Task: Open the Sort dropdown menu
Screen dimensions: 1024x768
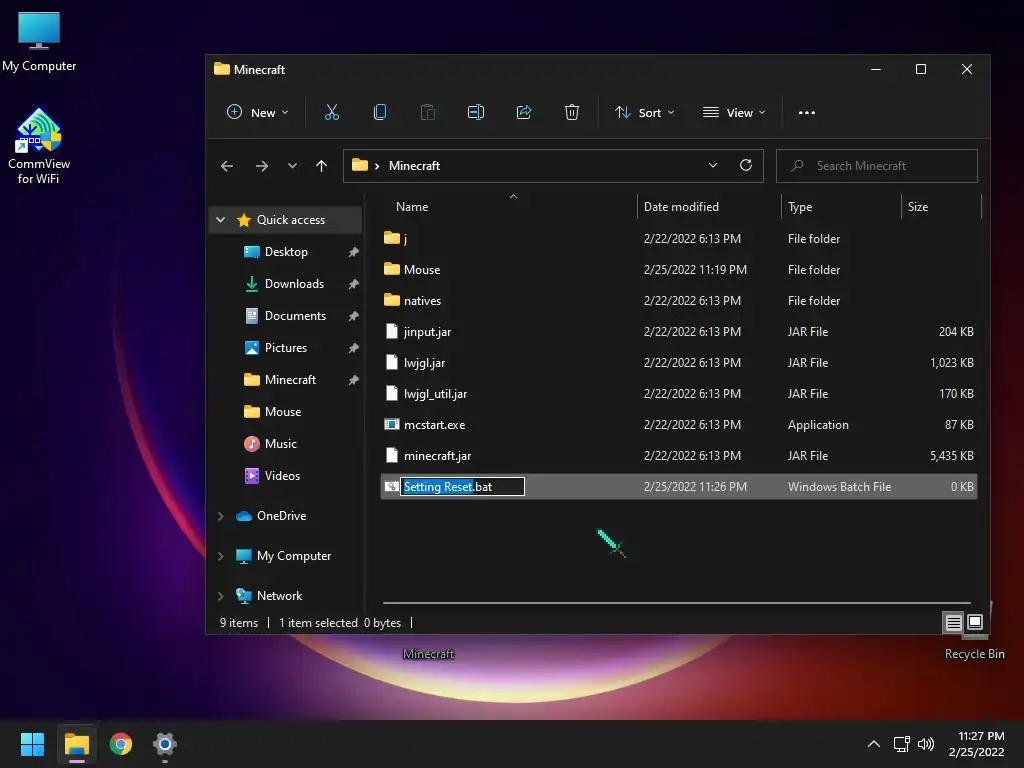Action: [x=644, y=112]
